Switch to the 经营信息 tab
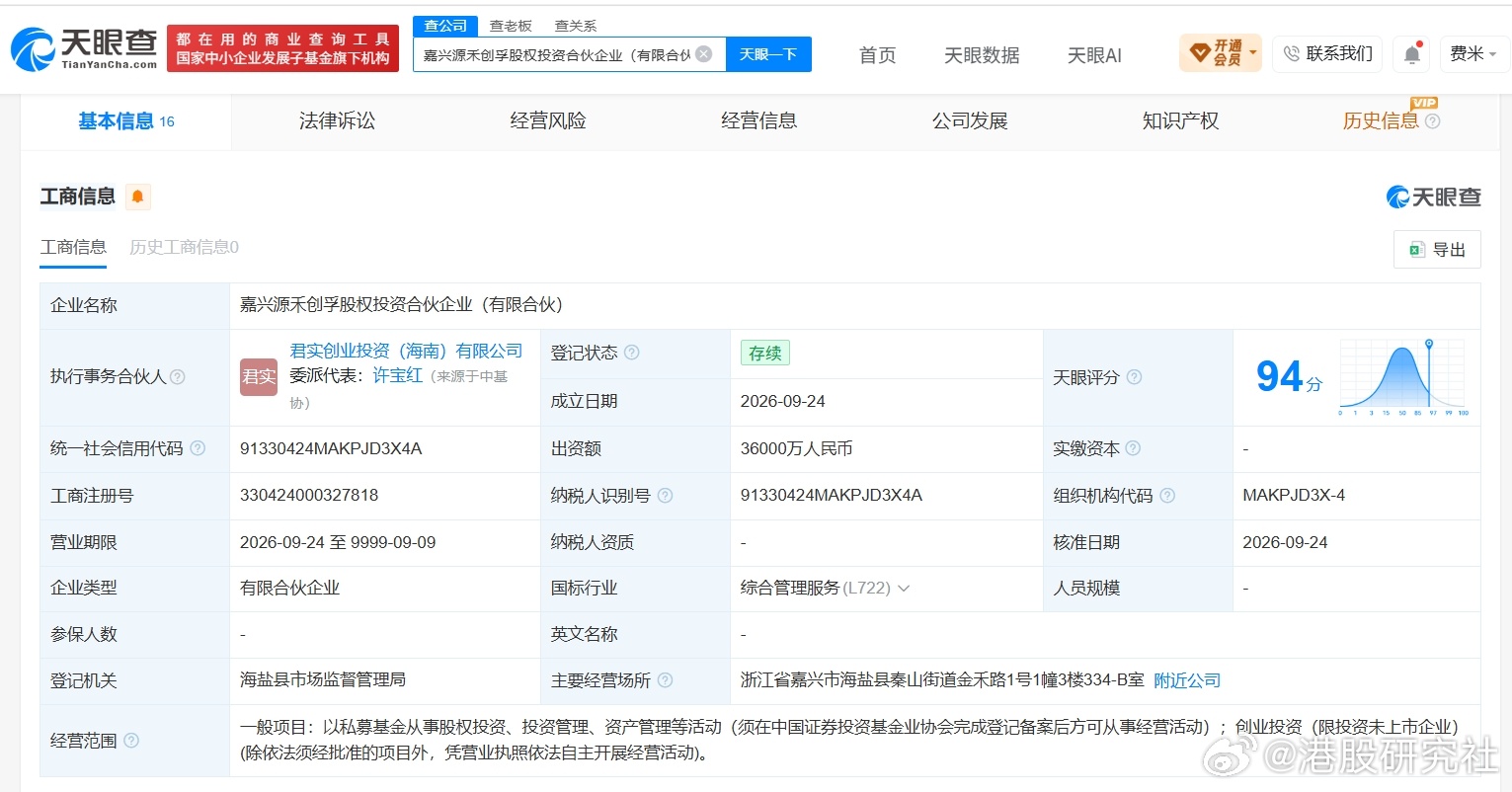The width and height of the screenshot is (1512, 792). click(758, 121)
